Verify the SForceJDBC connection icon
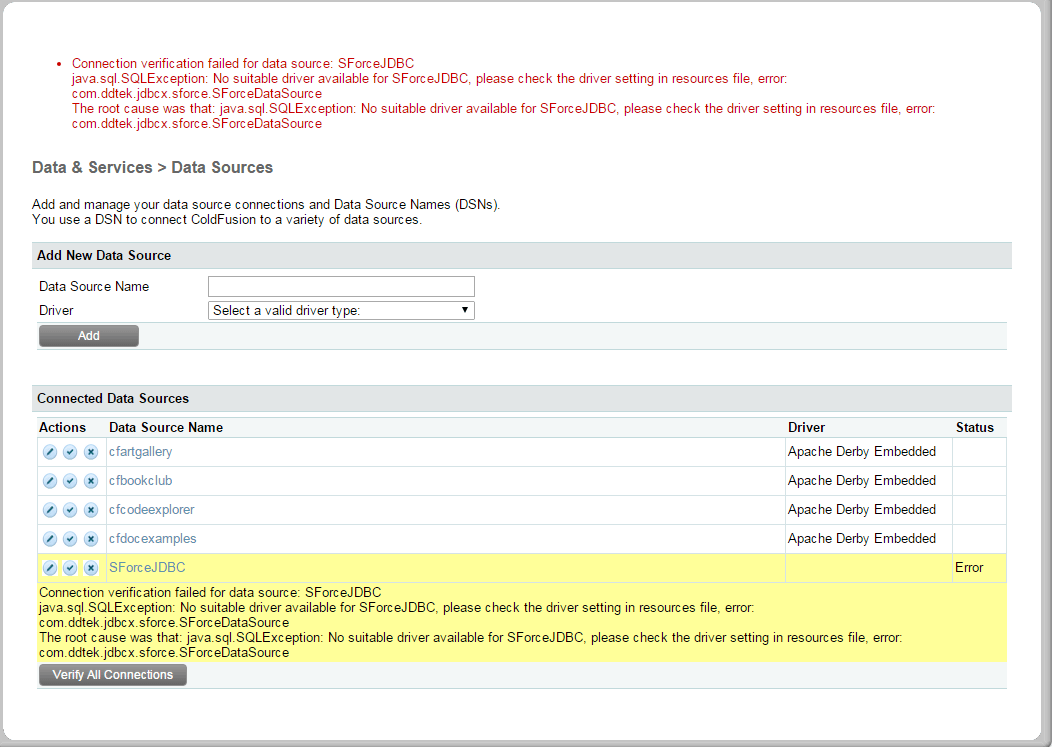 point(70,568)
